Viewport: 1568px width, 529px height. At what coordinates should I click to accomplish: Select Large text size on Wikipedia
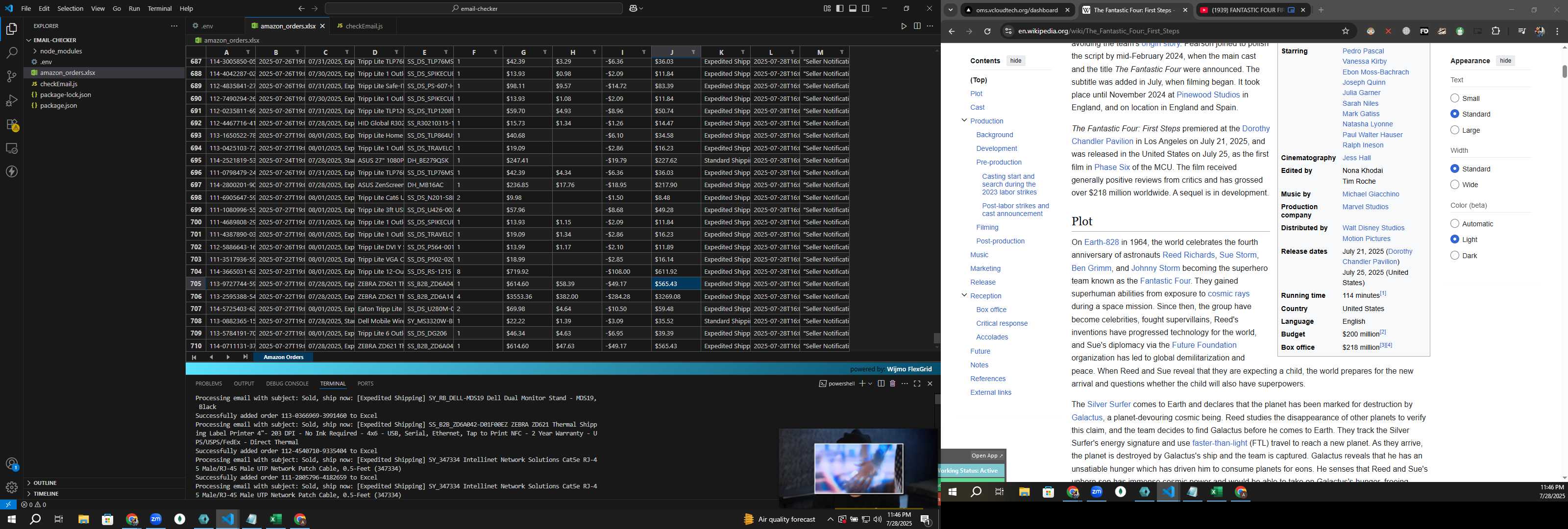pos(1455,130)
